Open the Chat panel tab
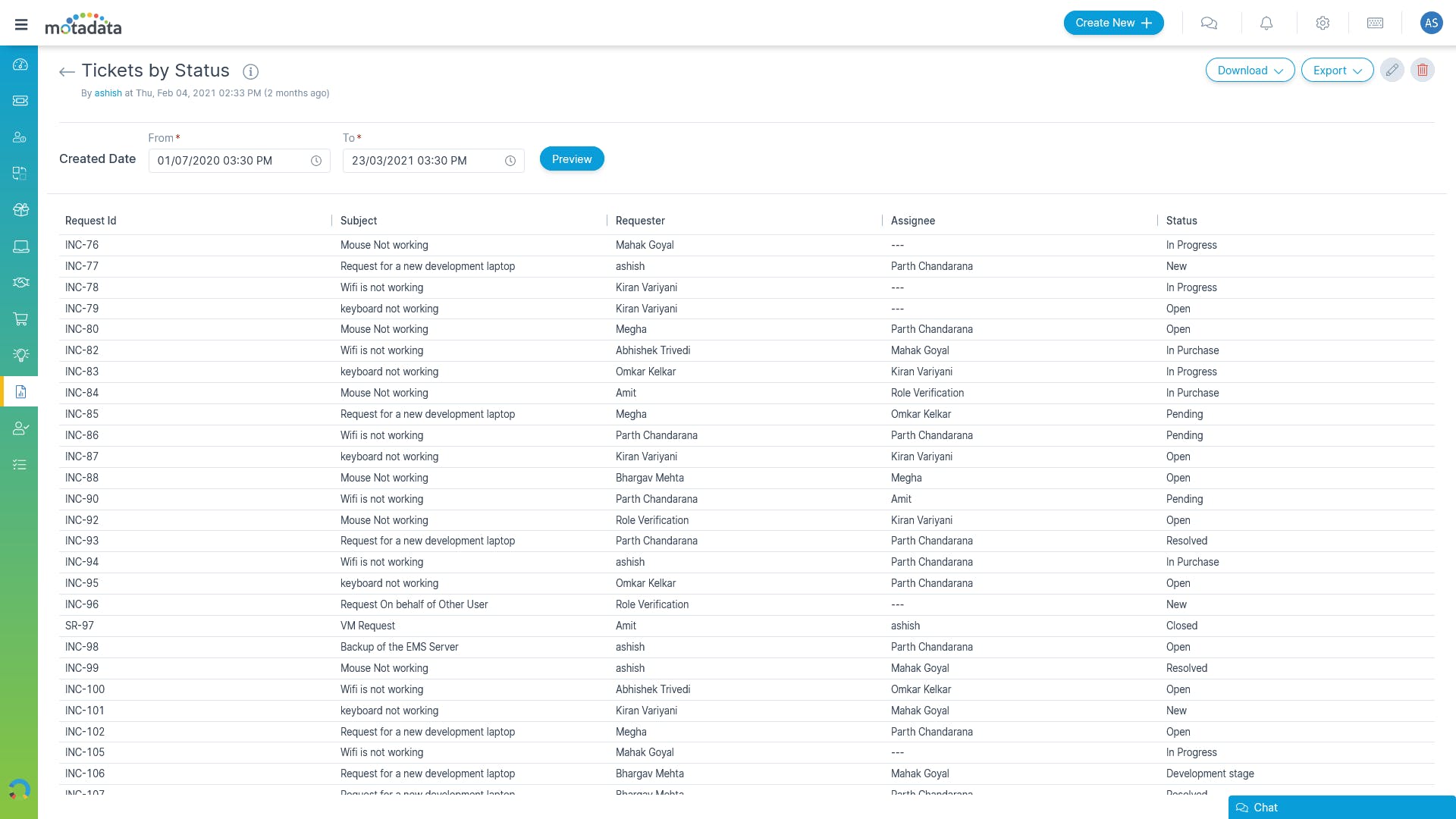This screenshot has width=1456, height=819. (1341, 808)
